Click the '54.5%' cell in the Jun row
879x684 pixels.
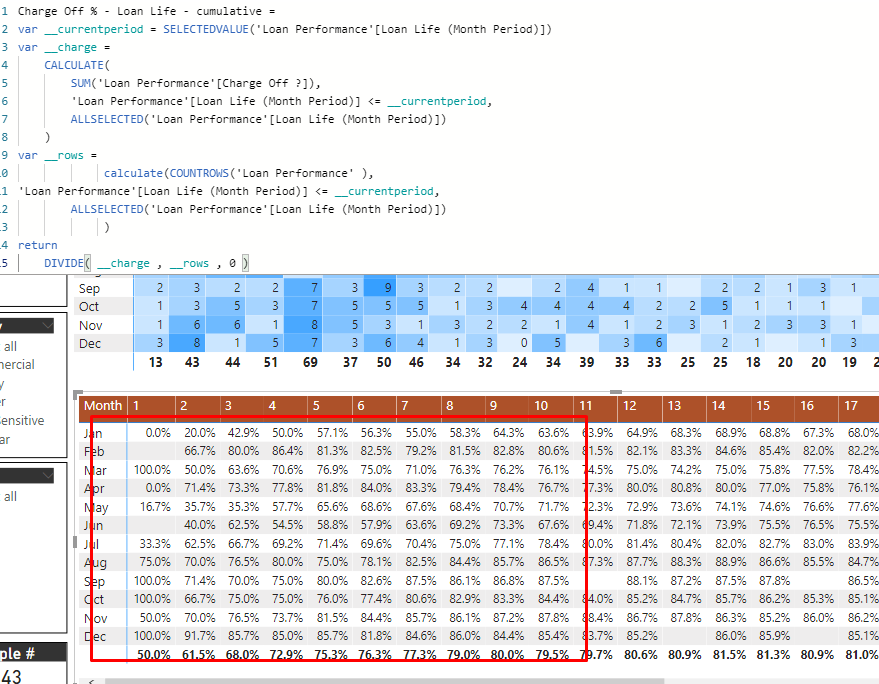click(287, 525)
